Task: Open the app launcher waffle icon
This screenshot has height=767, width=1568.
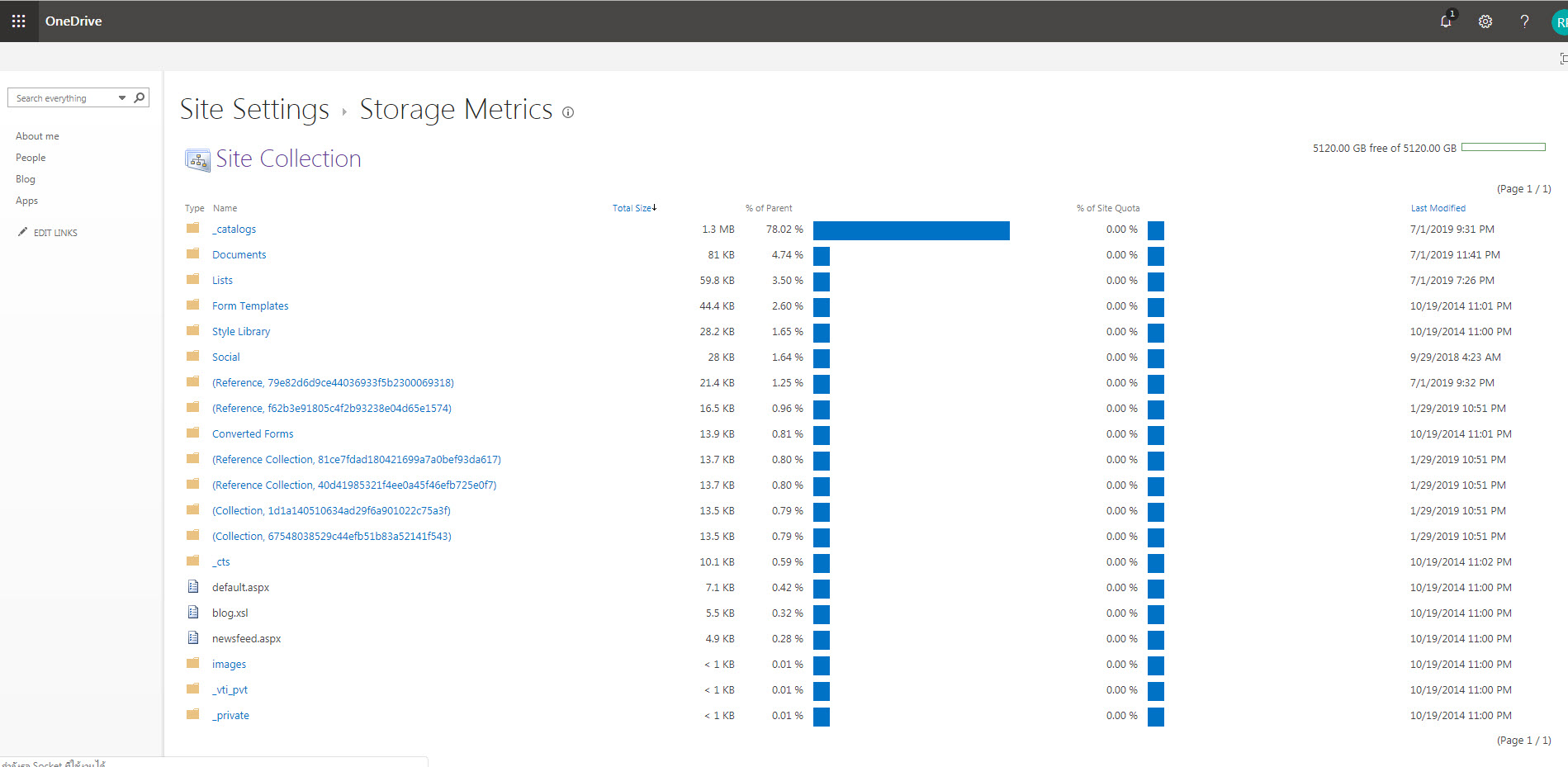Action: [18, 21]
